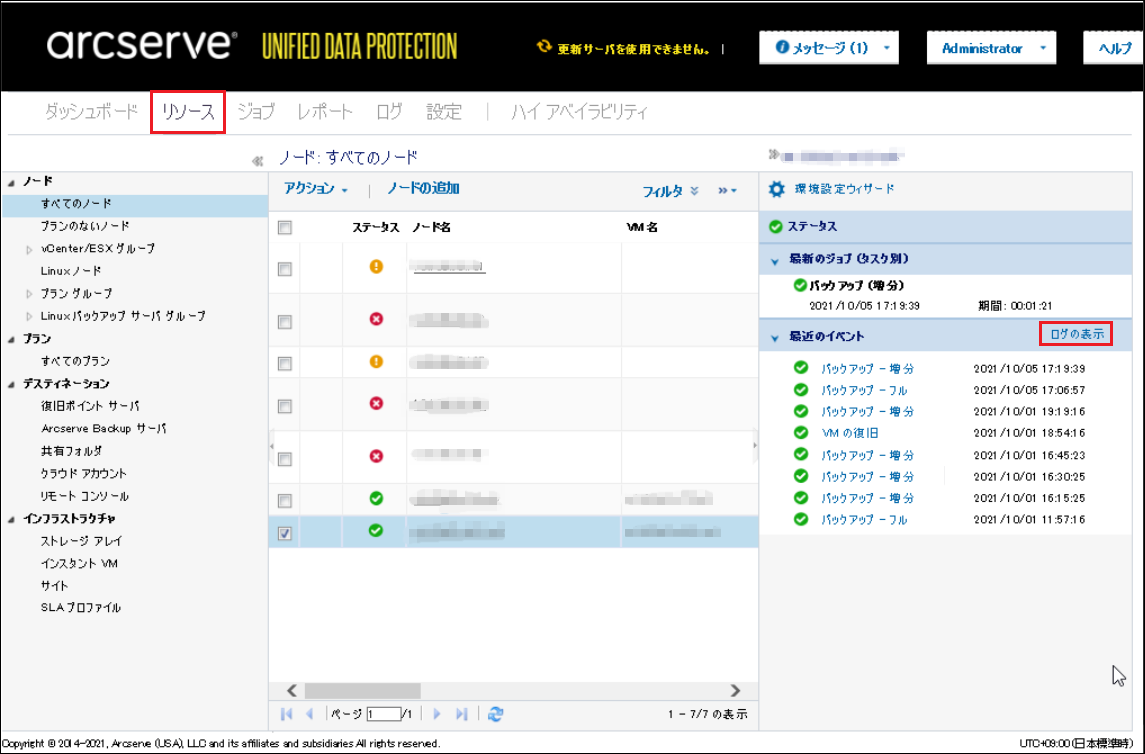Click the update server warning icon
This screenshot has width=1145, height=754.
(544, 47)
